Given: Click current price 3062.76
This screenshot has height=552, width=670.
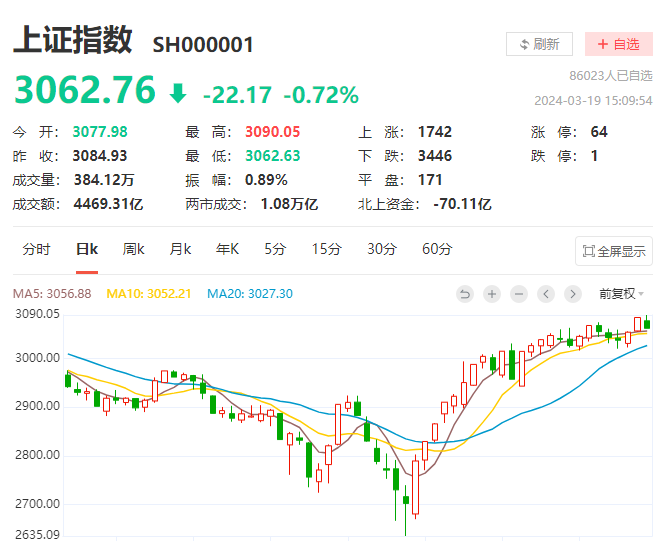Looking at the screenshot, I should pyautogui.click(x=85, y=90).
